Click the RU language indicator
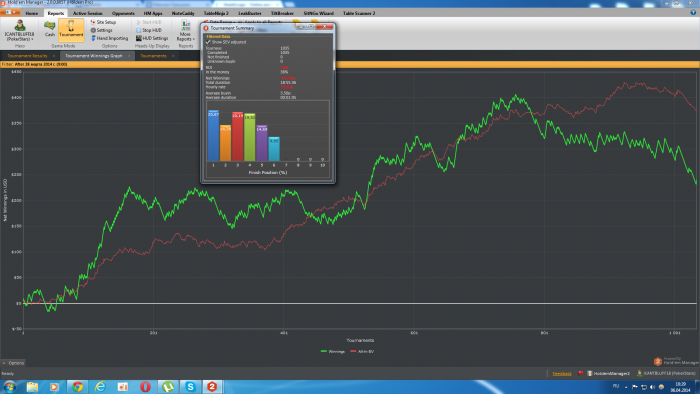Viewport: 700px width, 394px height. (616, 386)
